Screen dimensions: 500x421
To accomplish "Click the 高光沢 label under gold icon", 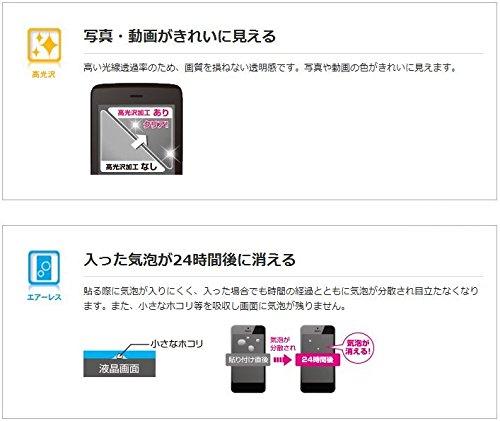I will click(x=44, y=74).
